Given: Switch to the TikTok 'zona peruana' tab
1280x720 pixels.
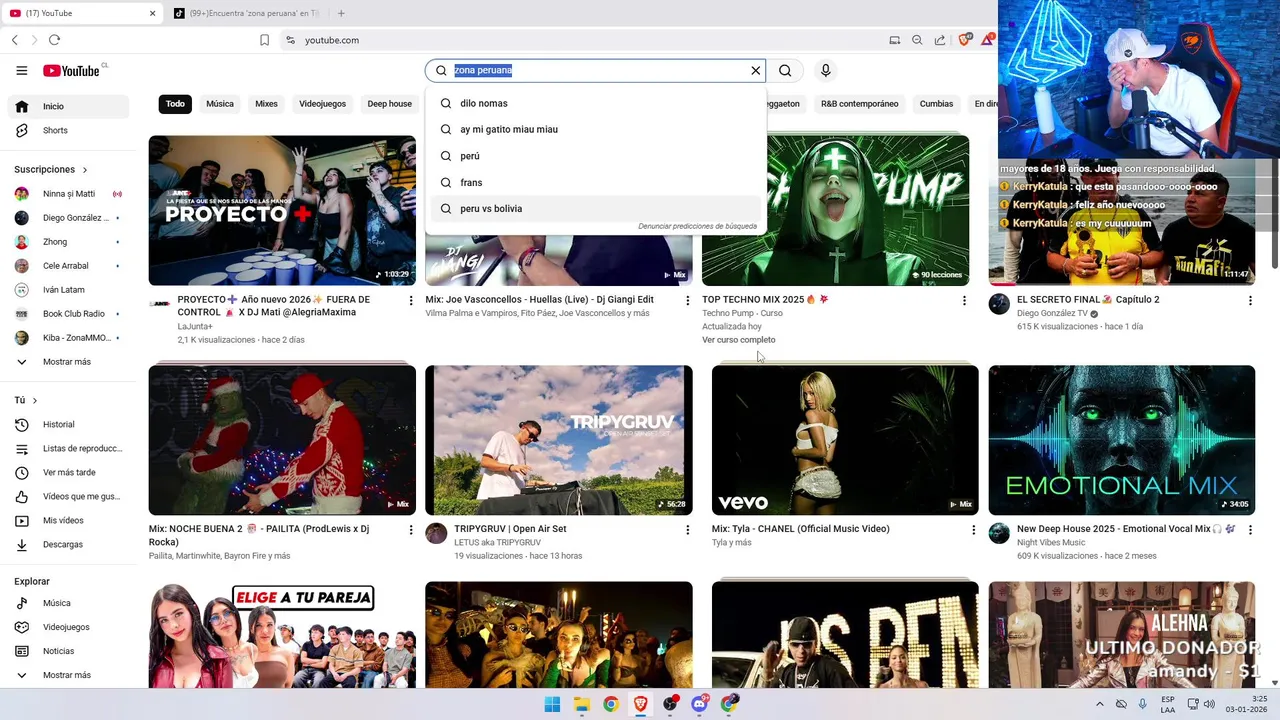Looking at the screenshot, I should (x=245, y=13).
